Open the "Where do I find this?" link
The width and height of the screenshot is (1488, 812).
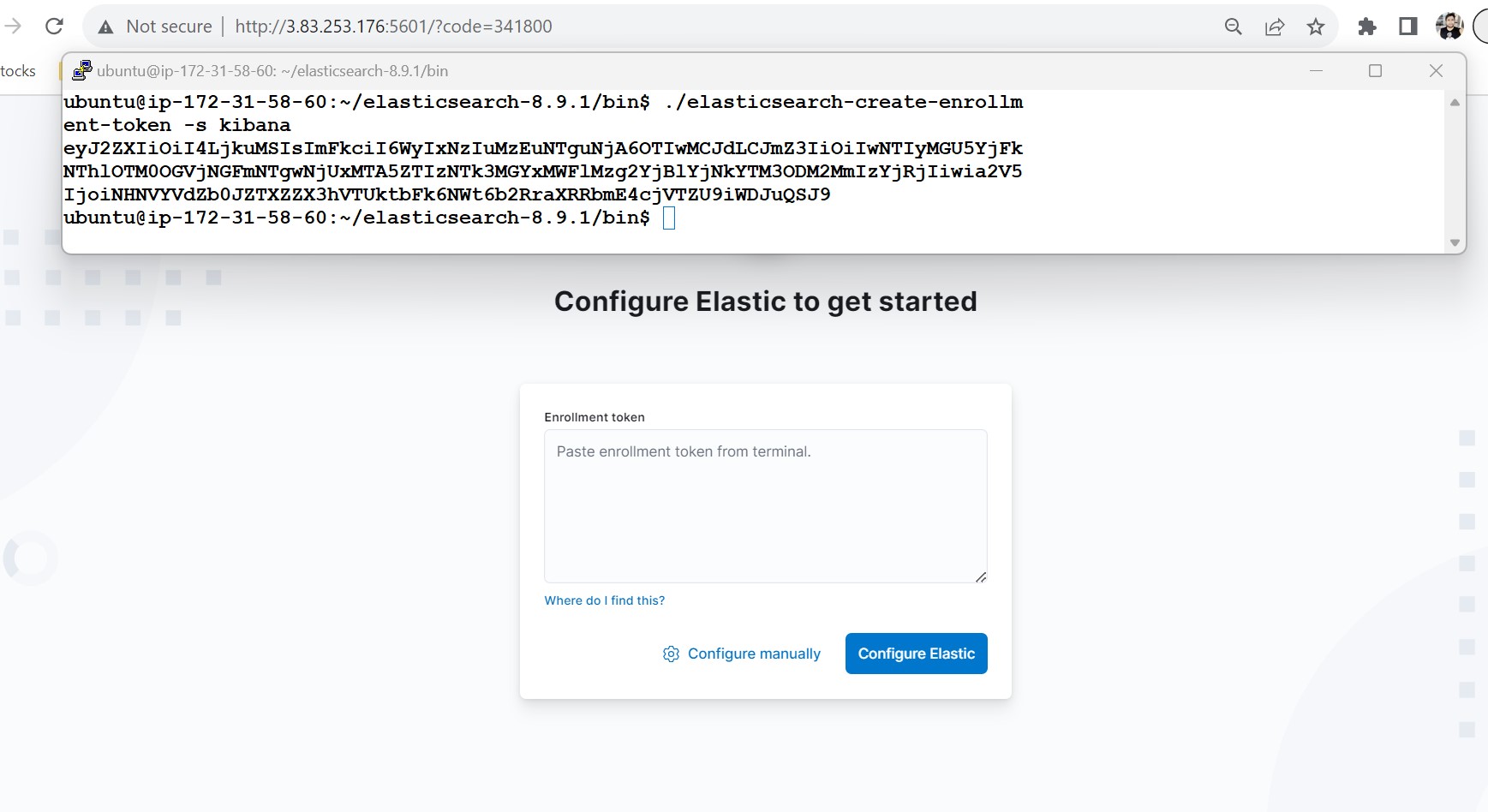tap(605, 600)
